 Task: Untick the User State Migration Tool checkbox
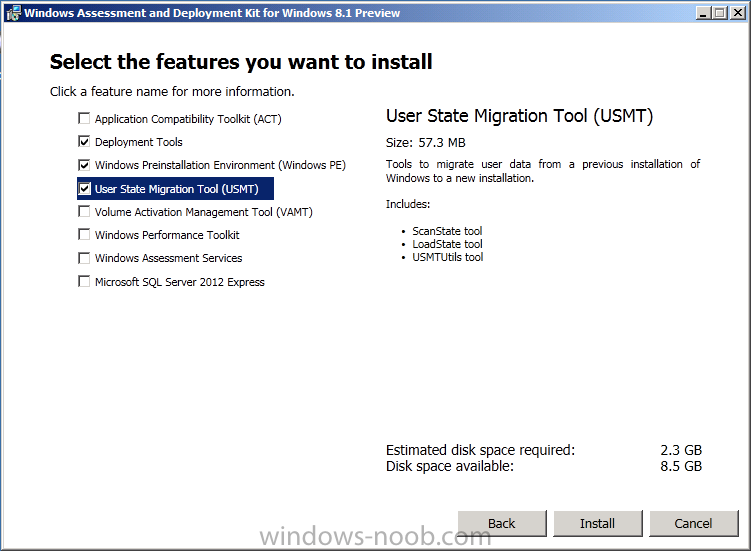pos(84,188)
